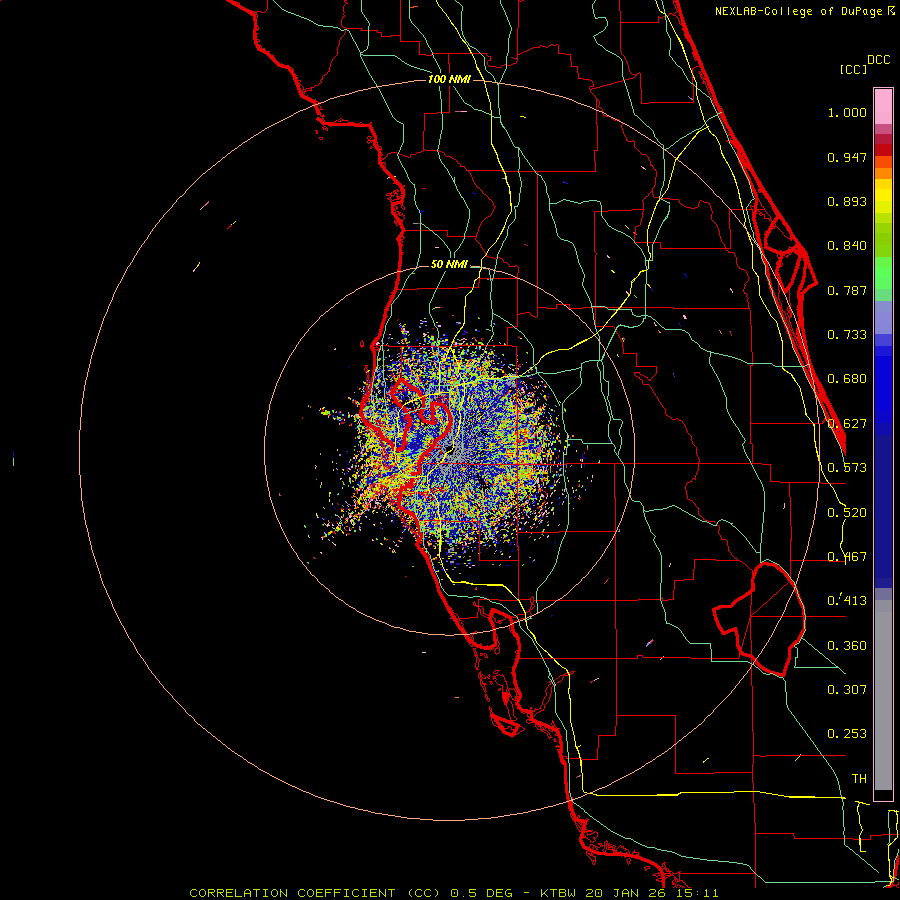Click the 0.253 scale value
Screen dimensions: 900x900
[x=847, y=734]
